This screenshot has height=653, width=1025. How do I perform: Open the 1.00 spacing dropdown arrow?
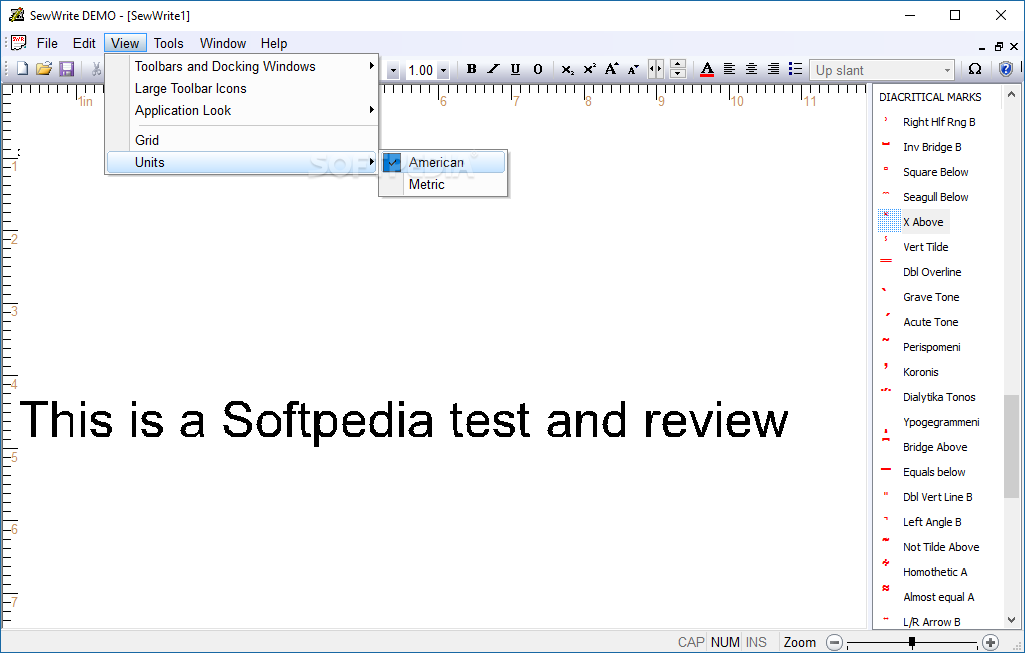tap(443, 70)
